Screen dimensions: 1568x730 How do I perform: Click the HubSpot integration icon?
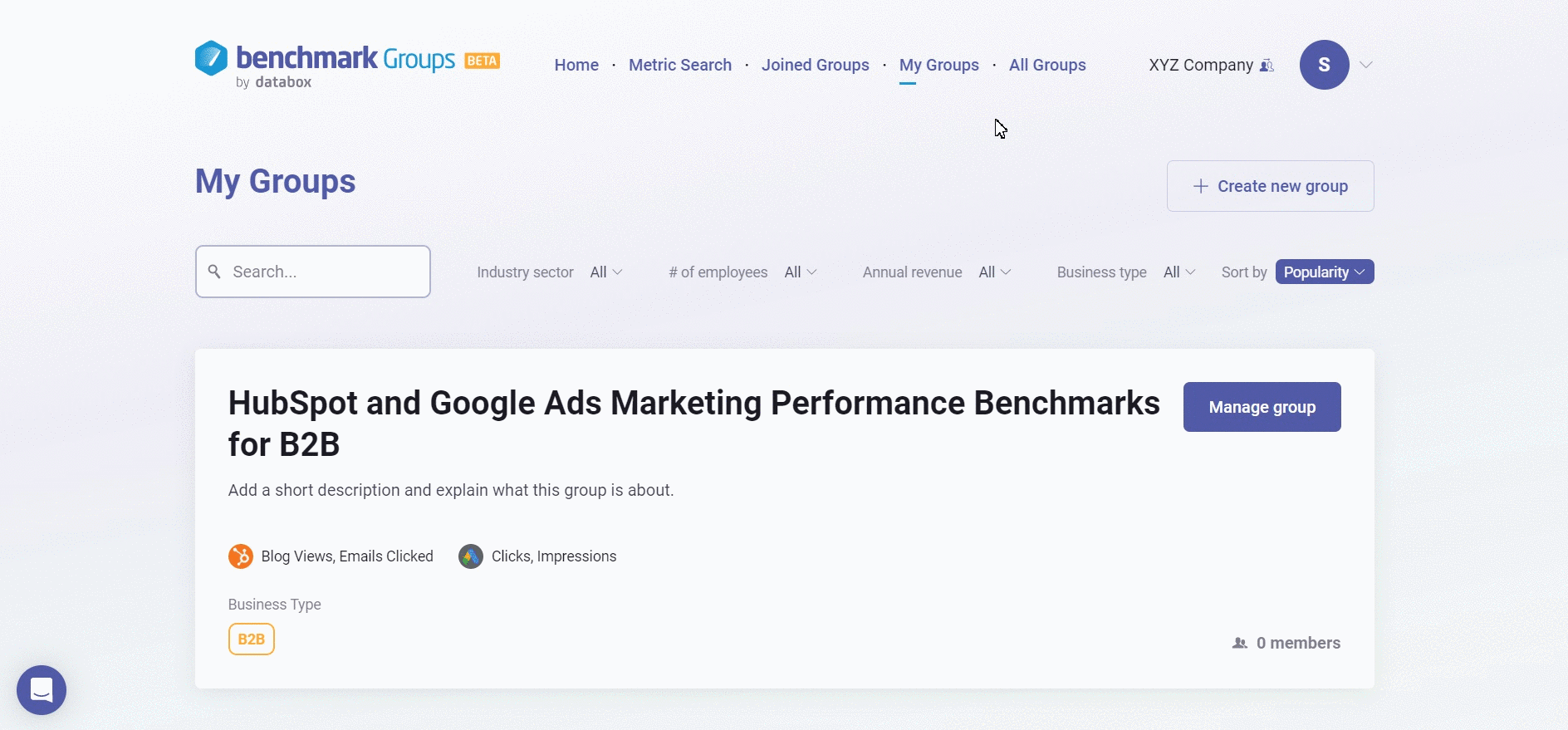pos(240,556)
